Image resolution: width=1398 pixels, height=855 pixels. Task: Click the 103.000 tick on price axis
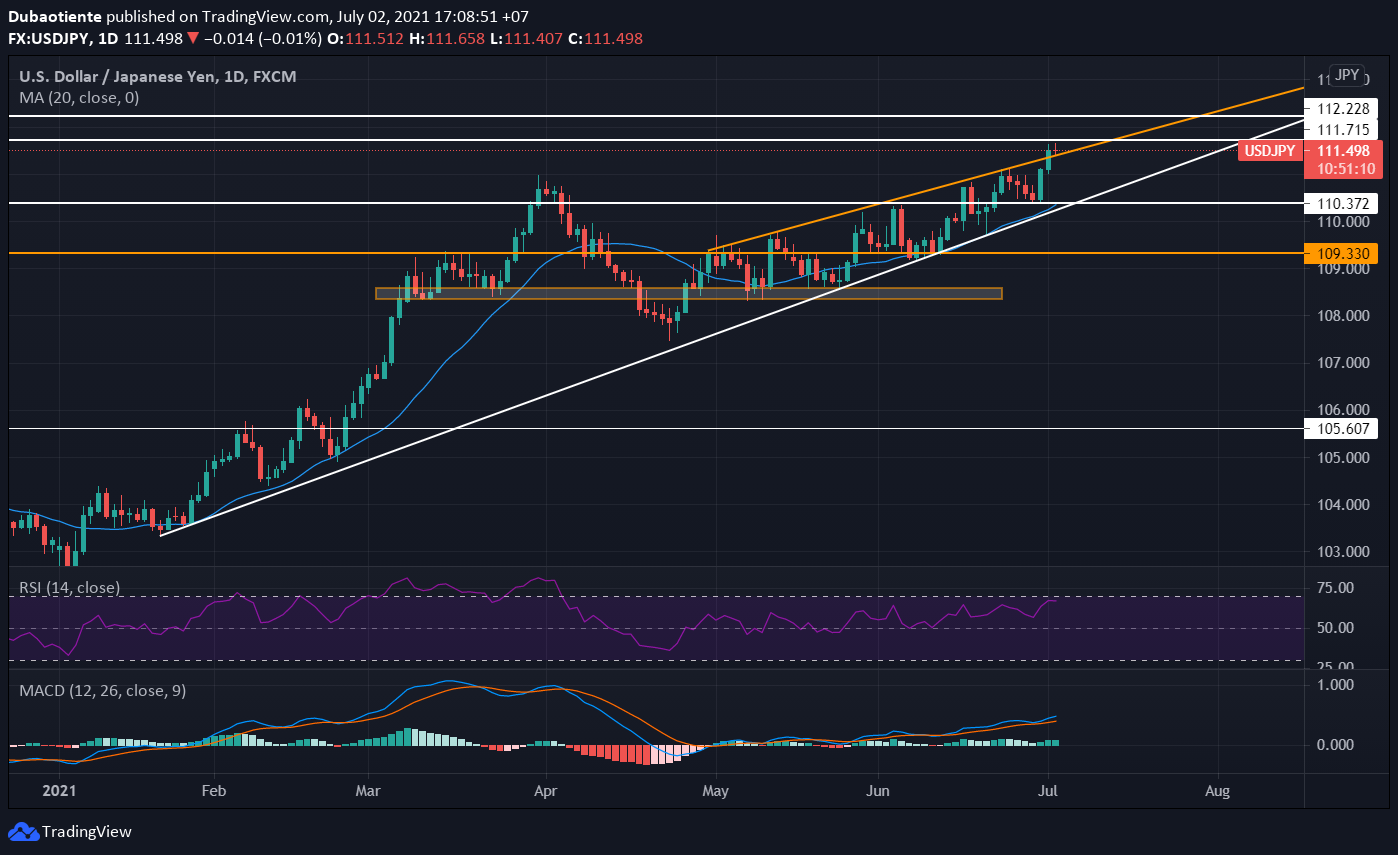pyautogui.click(x=1342, y=552)
